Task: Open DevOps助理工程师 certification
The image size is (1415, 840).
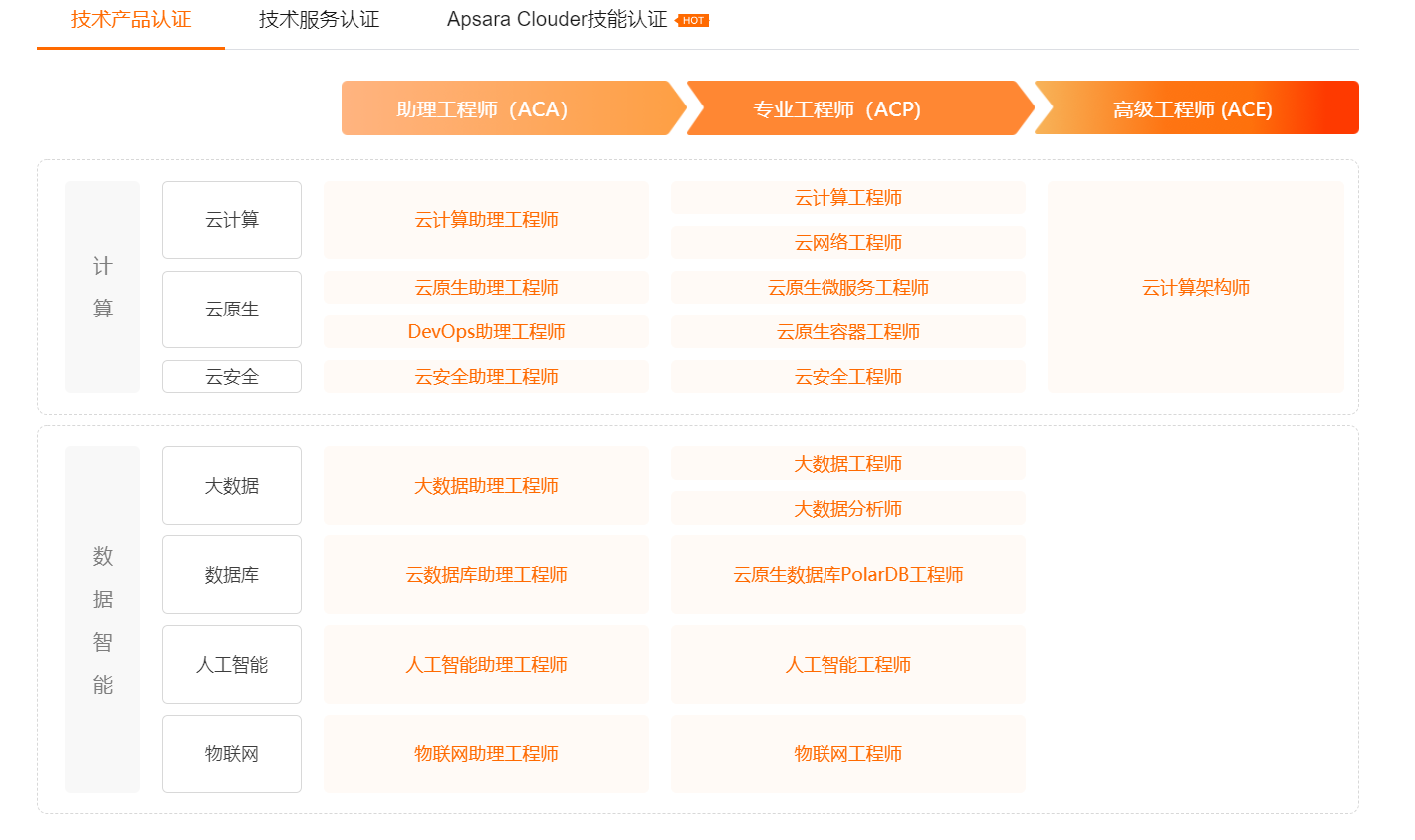Action: click(x=486, y=332)
